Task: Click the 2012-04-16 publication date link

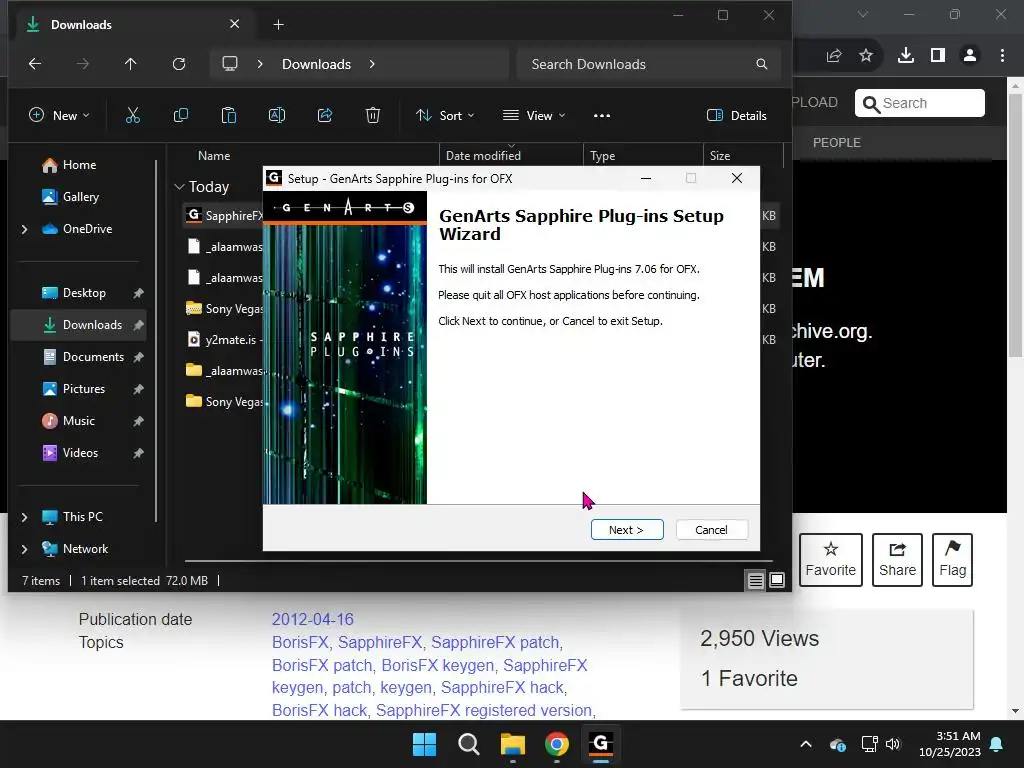Action: click(313, 619)
